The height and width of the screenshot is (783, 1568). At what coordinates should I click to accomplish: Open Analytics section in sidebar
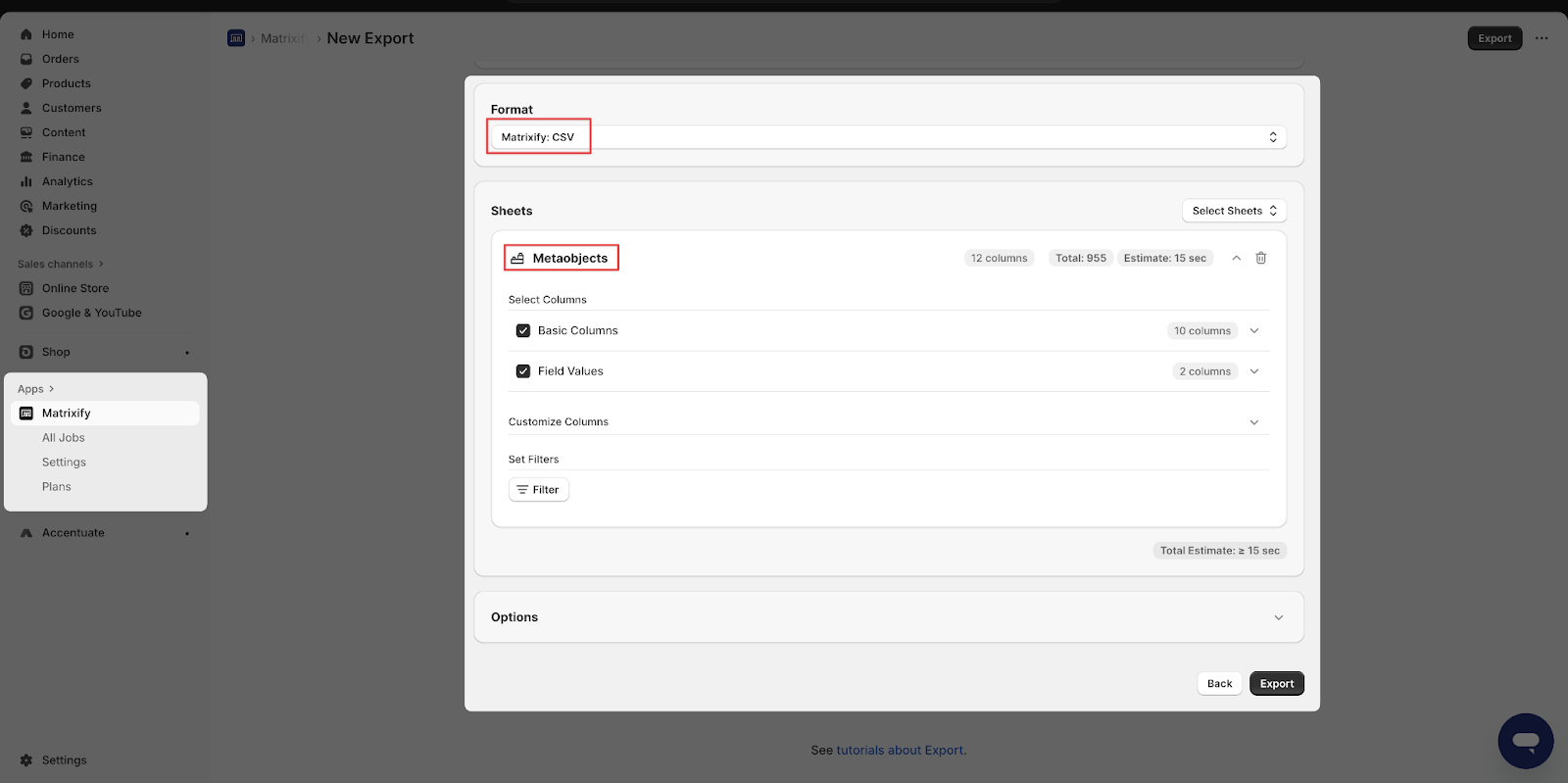click(67, 181)
